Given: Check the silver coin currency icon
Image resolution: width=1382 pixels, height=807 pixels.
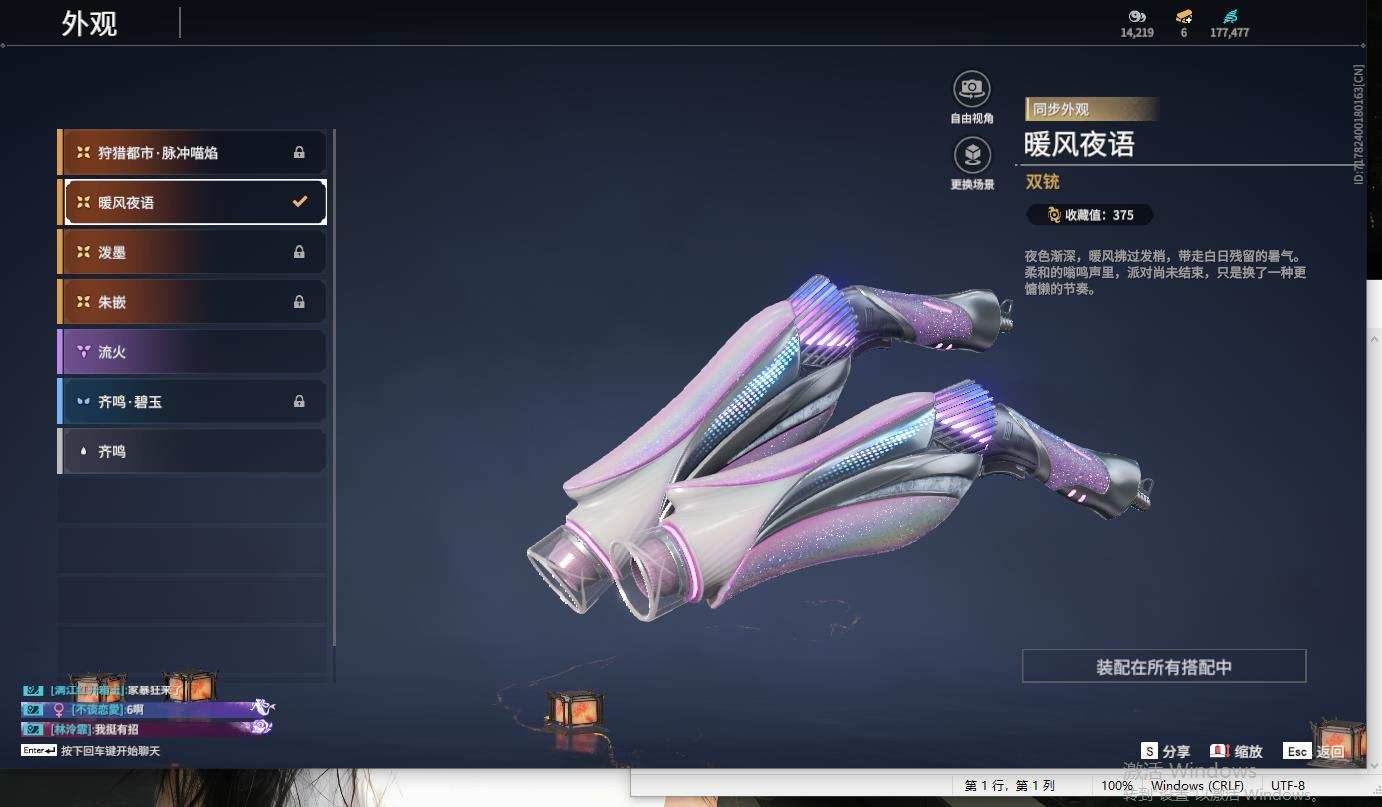Looking at the screenshot, I should click(x=1137, y=16).
